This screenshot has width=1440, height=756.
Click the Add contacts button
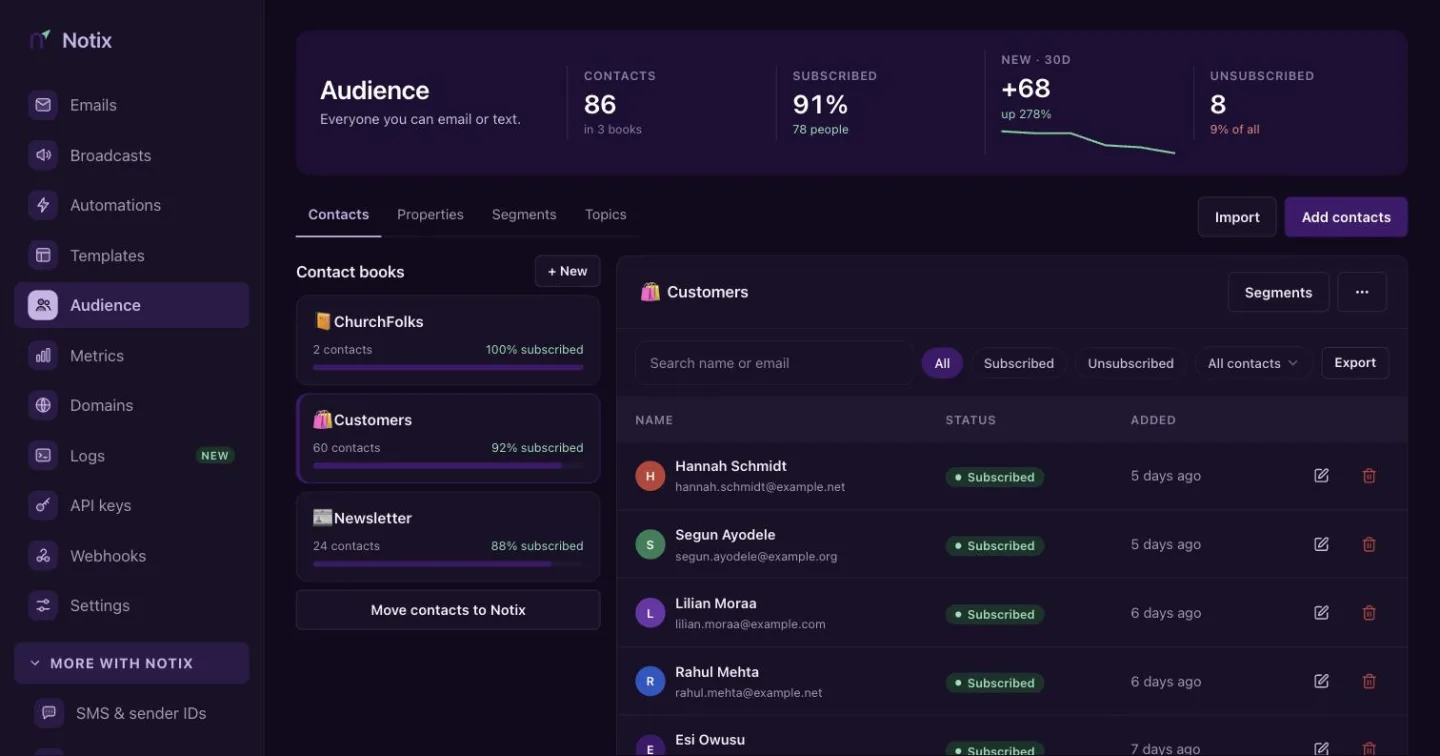(x=1346, y=217)
